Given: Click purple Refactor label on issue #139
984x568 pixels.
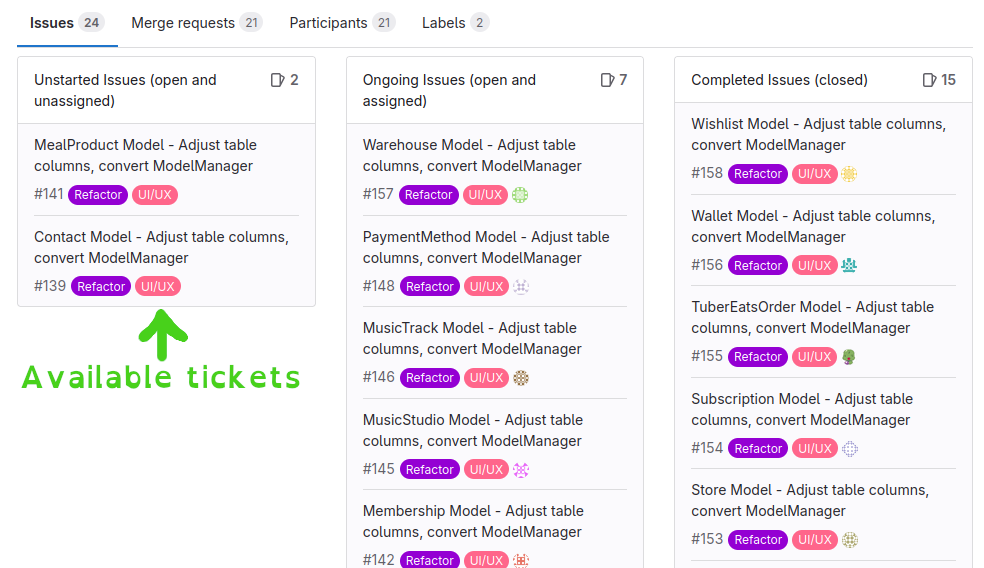Looking at the screenshot, I should 101,287.
